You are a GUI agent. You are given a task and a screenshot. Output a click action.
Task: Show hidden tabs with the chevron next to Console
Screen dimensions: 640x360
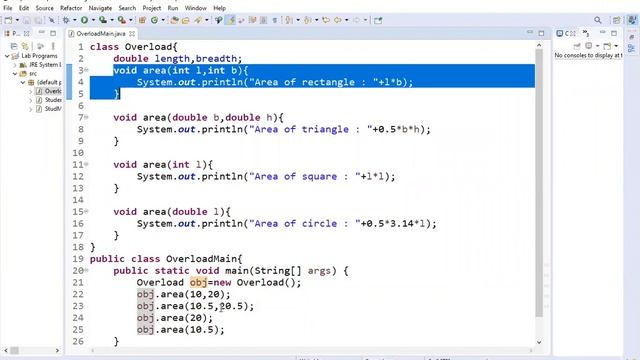tap(586, 33)
